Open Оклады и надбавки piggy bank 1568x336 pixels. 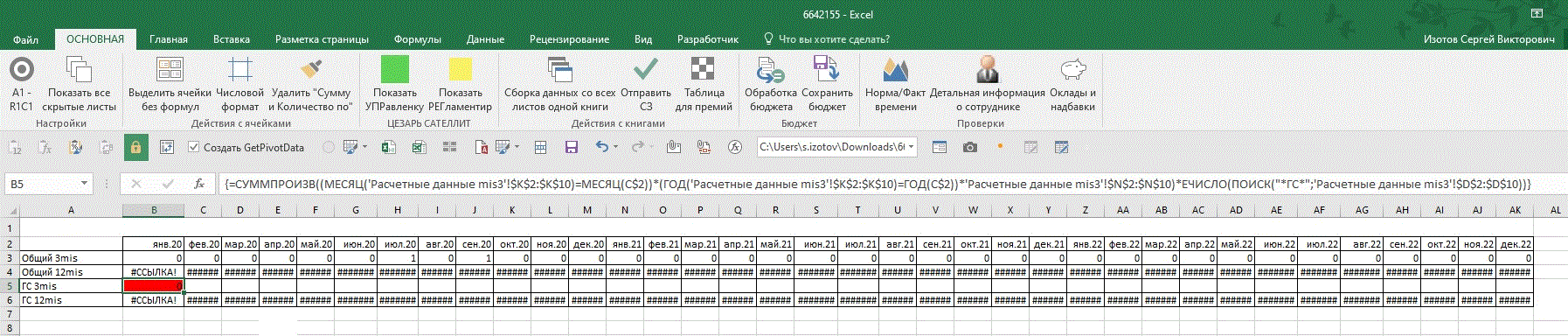coord(1072,84)
